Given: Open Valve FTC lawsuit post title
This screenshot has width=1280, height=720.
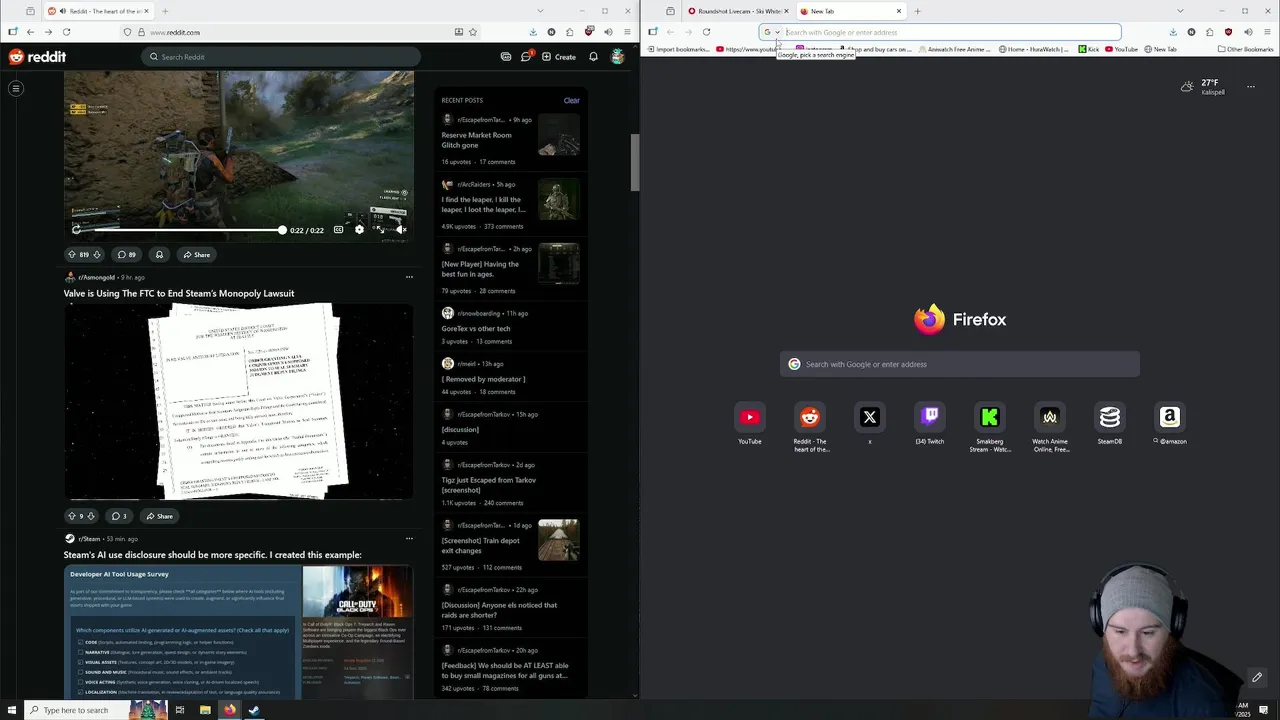Looking at the screenshot, I should pos(179,293).
